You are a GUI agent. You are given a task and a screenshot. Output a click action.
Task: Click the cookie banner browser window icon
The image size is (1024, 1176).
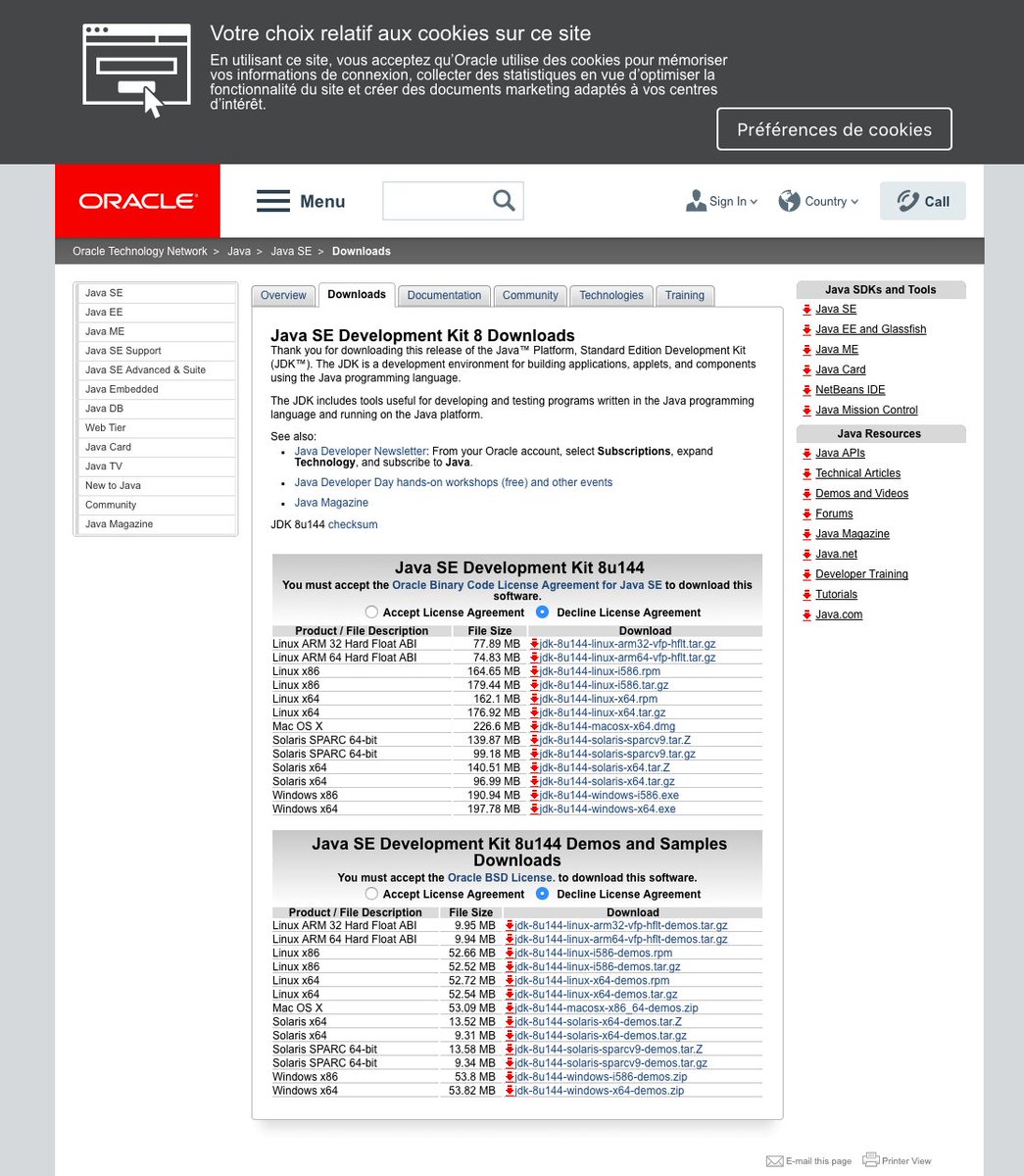coord(136,71)
